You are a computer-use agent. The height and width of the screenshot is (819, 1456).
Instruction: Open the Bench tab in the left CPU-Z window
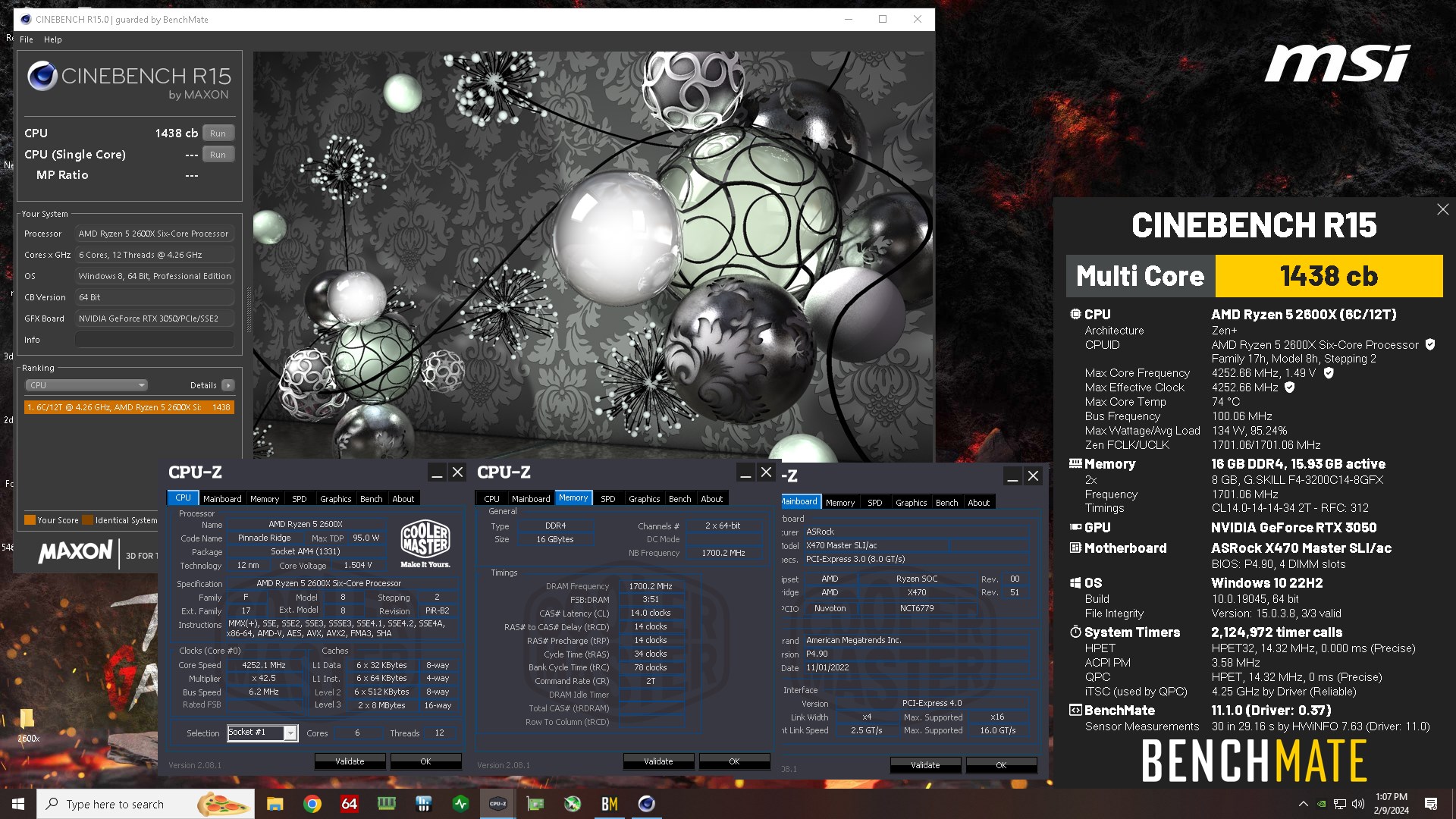click(x=371, y=499)
